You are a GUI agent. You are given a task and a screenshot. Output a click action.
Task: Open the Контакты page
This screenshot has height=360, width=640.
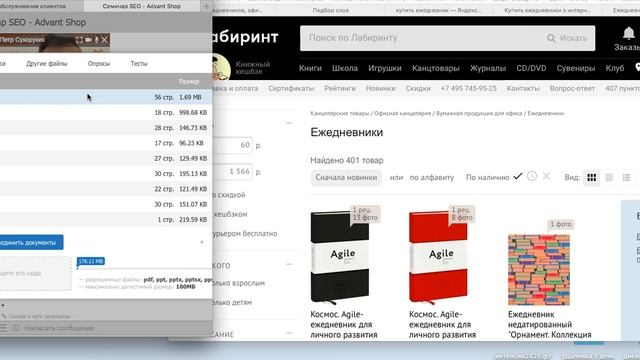523,88
